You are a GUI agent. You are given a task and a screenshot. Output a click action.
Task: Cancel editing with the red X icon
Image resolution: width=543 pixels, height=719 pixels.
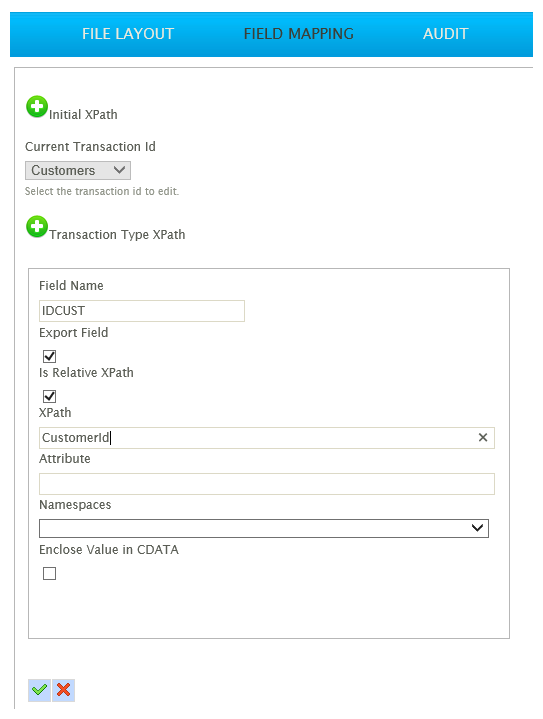[x=64, y=690]
